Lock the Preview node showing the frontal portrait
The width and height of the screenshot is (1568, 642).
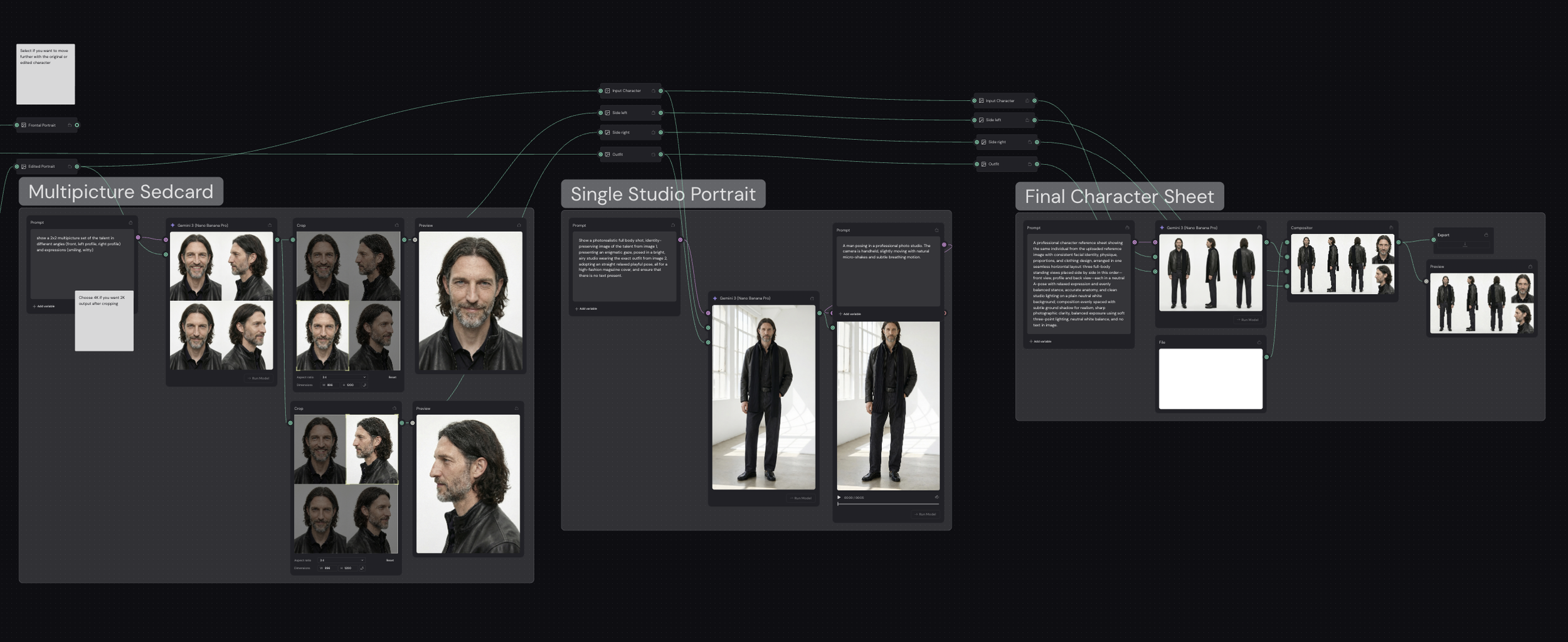[519, 226]
